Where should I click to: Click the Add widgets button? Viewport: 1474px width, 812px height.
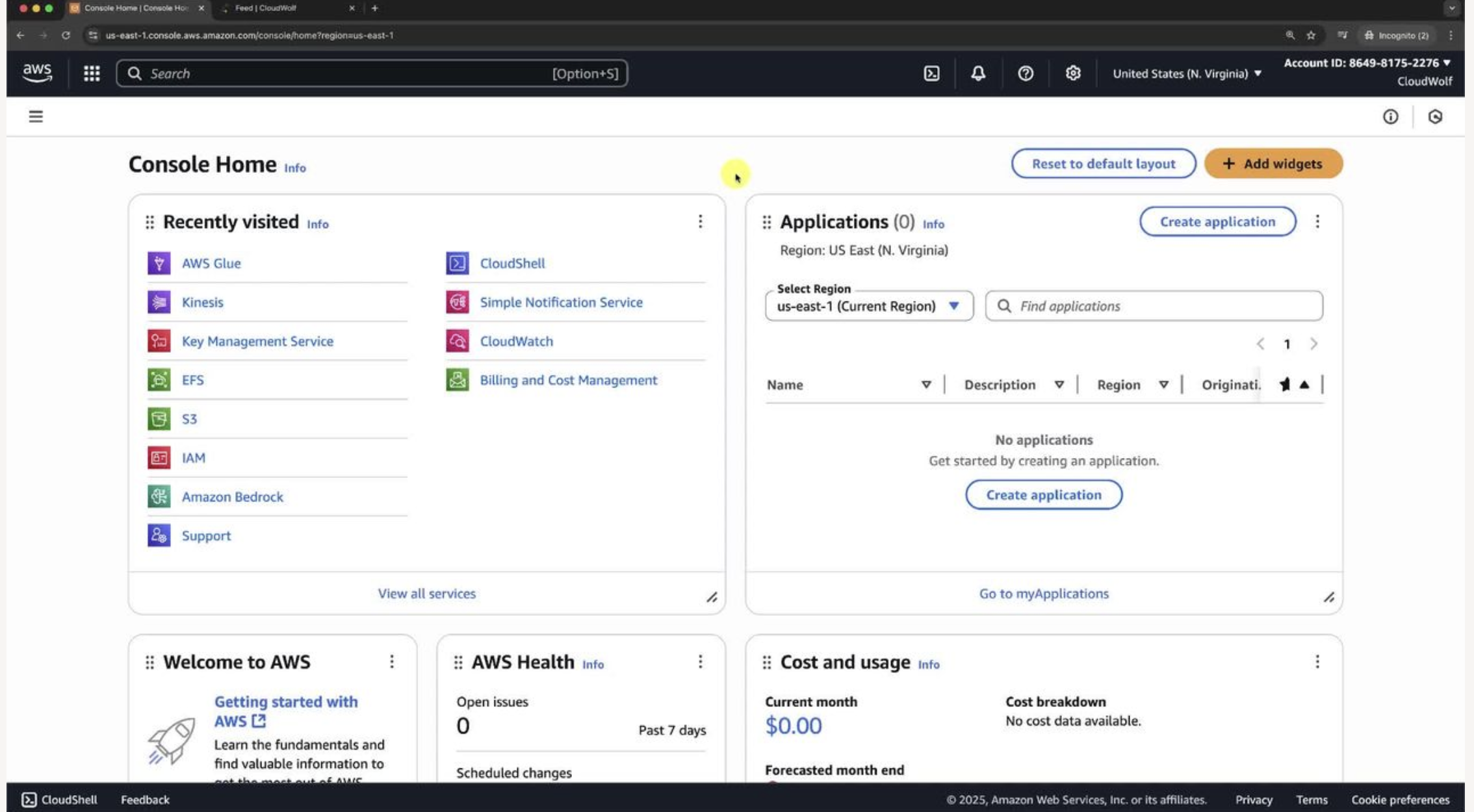click(x=1273, y=164)
